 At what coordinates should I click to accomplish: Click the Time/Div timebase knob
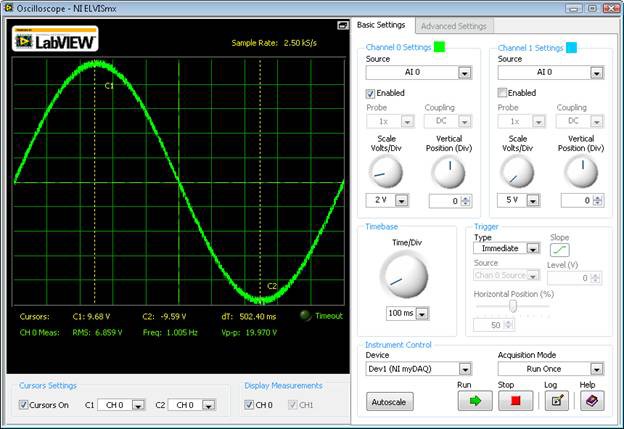click(x=404, y=276)
